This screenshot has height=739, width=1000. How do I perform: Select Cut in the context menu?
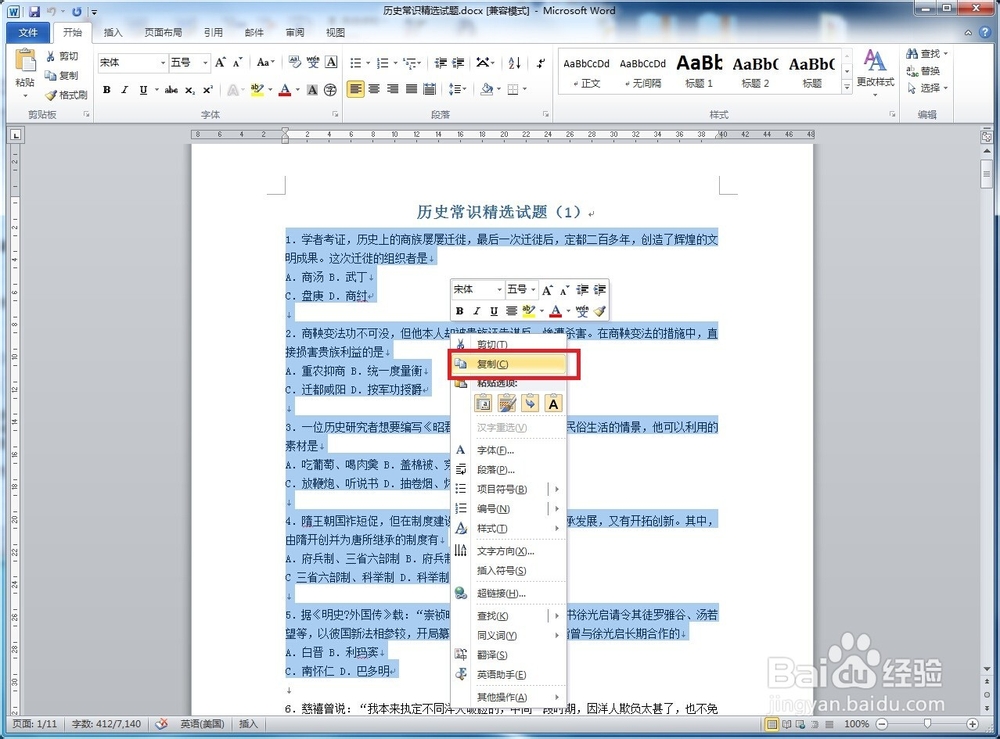pyautogui.click(x=509, y=344)
